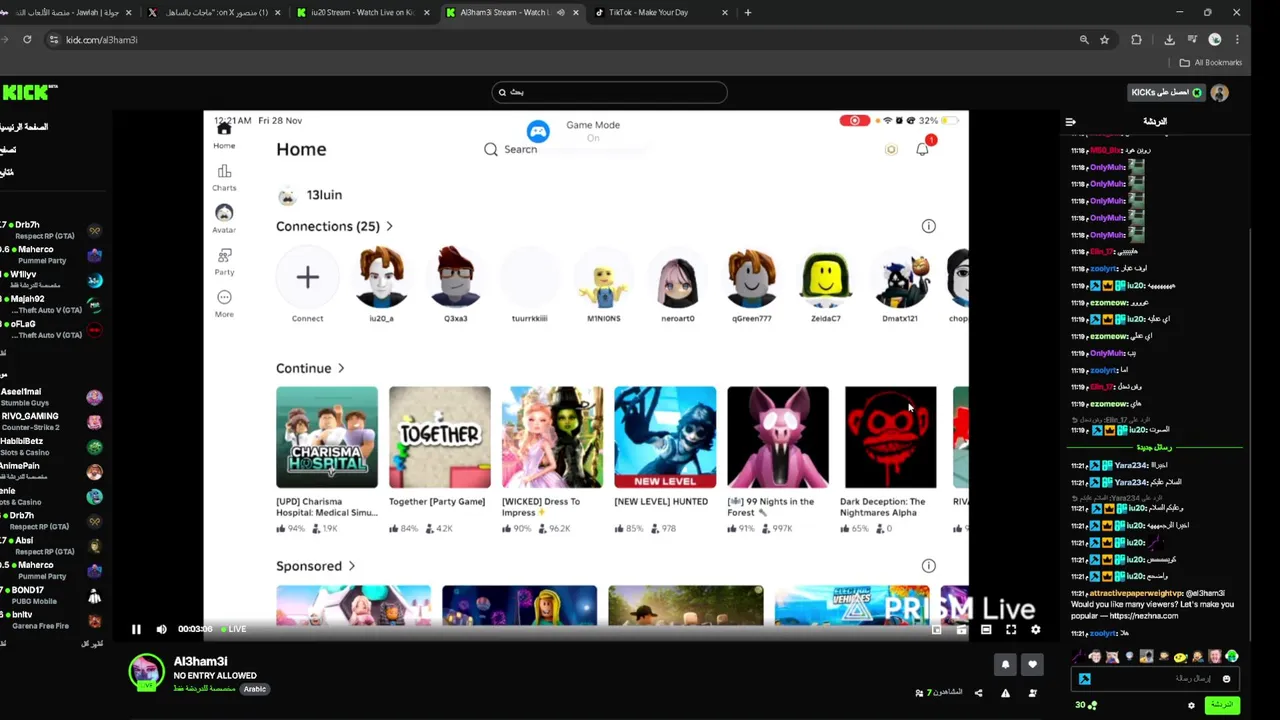The width and height of the screenshot is (1280, 720).
Task: Open the emoji picker in chat input
Action: 1226,679
